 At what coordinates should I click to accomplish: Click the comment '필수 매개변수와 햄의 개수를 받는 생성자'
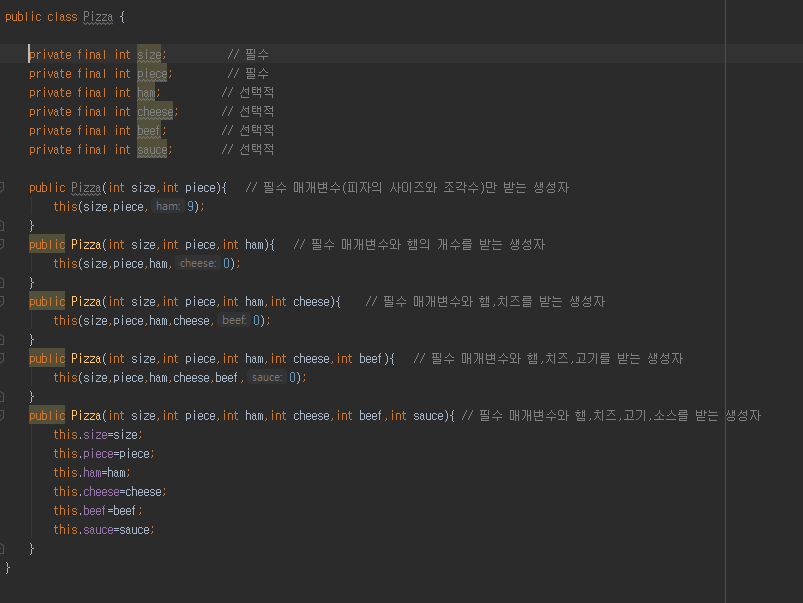tap(419, 244)
